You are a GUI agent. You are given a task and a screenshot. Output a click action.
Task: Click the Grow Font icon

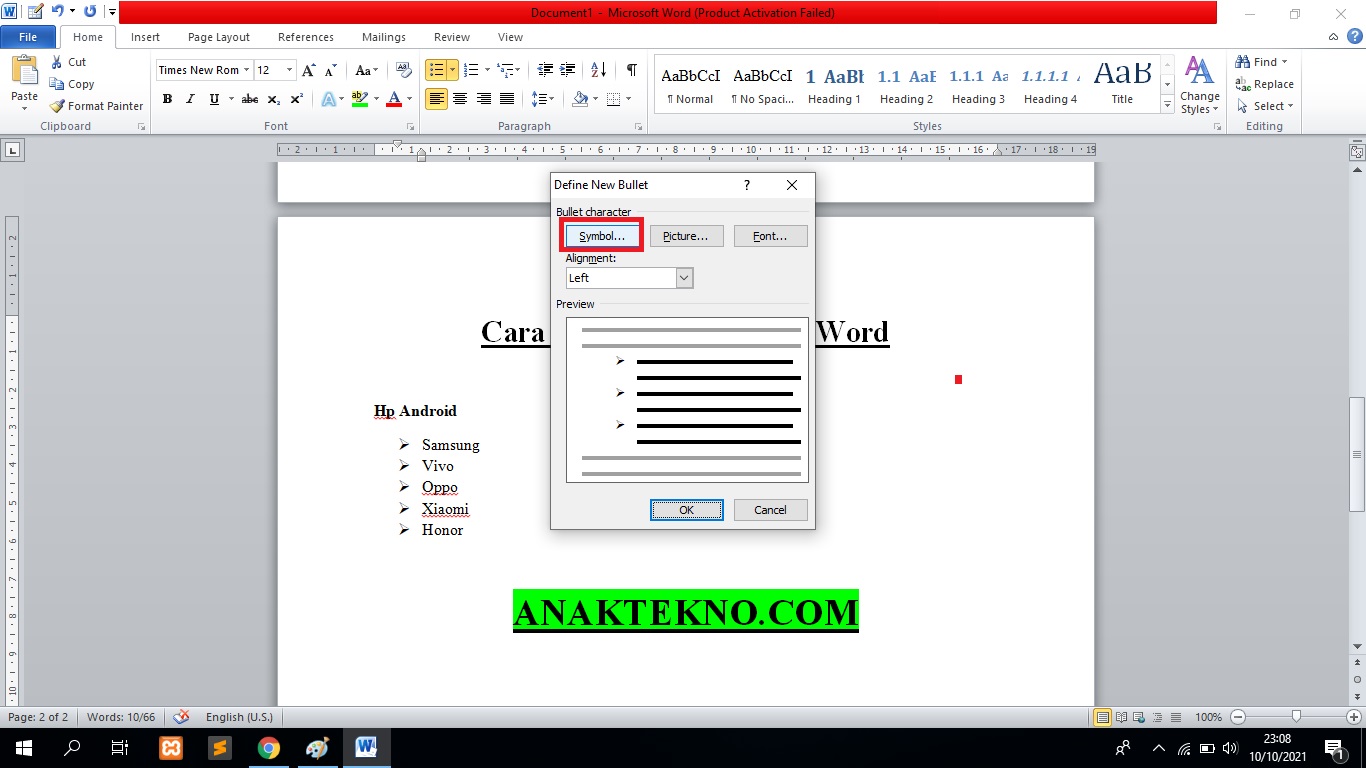click(x=309, y=70)
